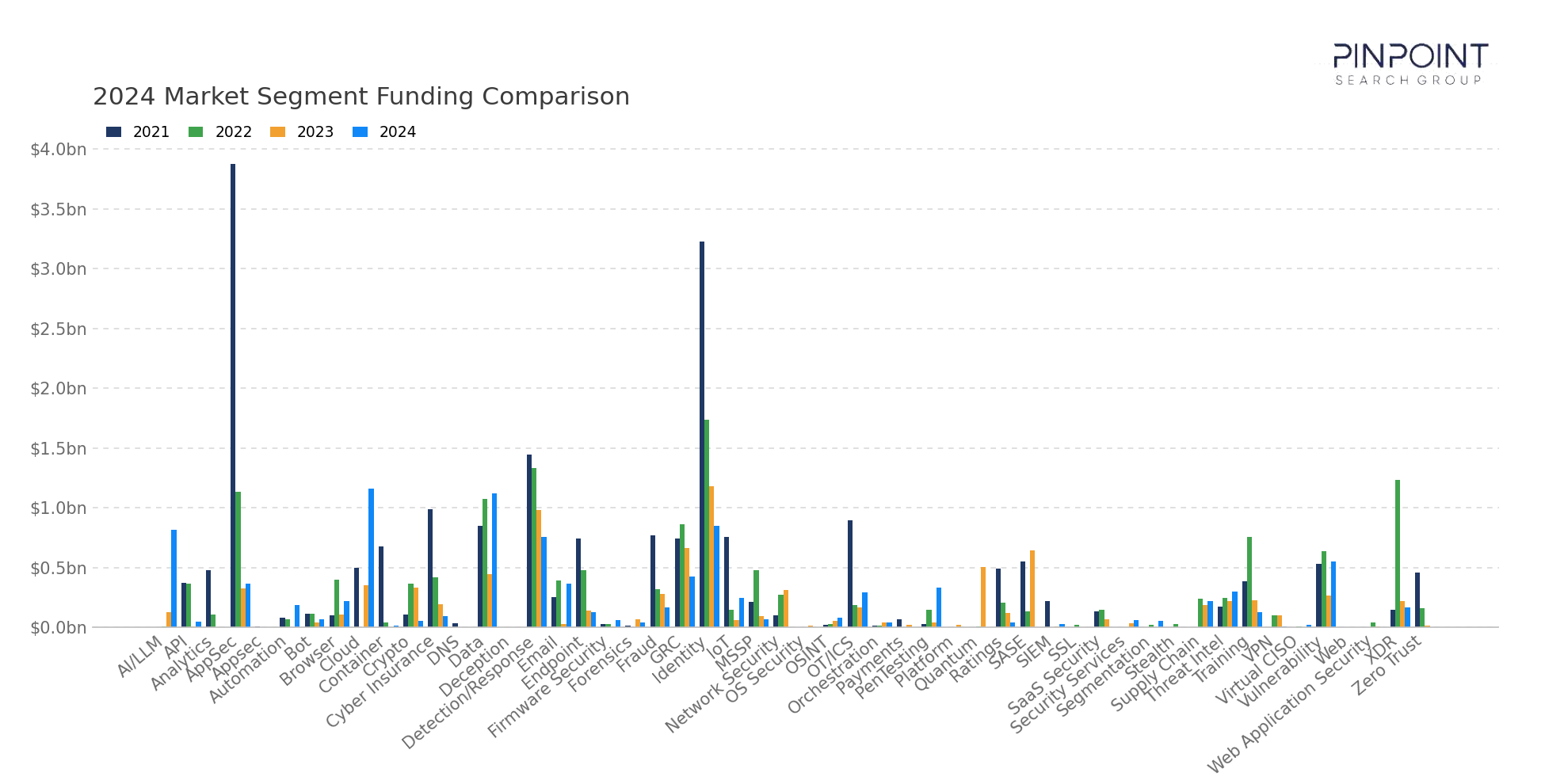
Task: Click the Browser x-axis label
Action: click(x=307, y=660)
